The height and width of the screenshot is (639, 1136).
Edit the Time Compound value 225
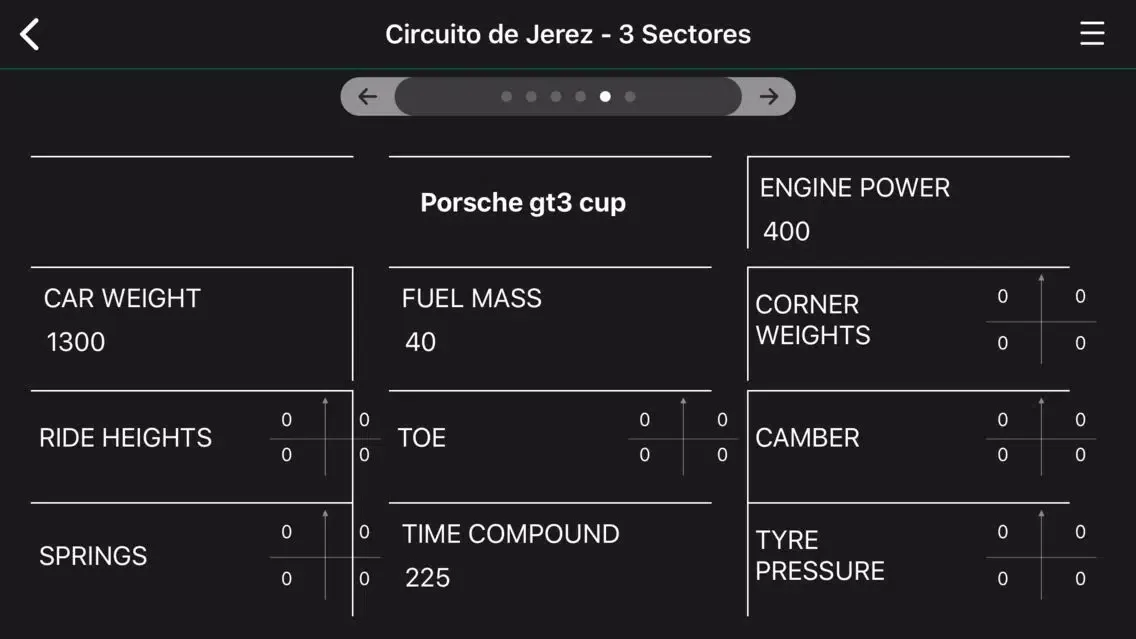(428, 578)
